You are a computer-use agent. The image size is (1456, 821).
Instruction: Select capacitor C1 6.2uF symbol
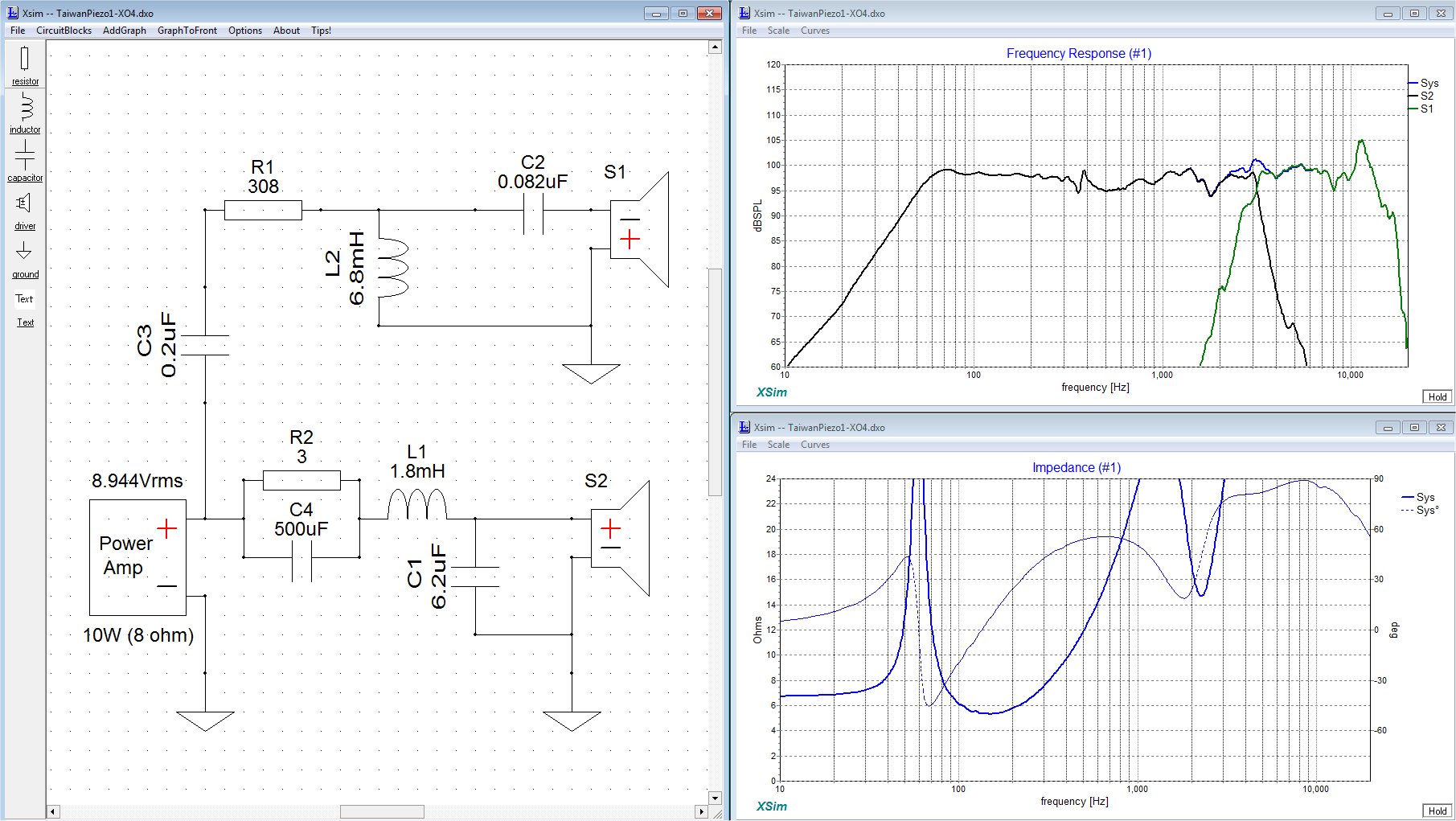click(x=475, y=577)
